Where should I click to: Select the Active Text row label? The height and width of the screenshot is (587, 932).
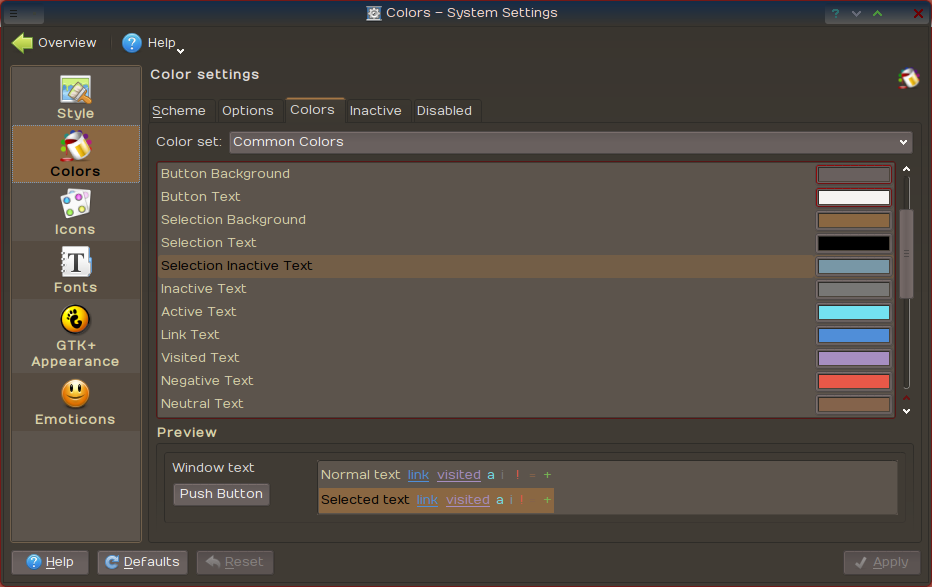[199, 312]
